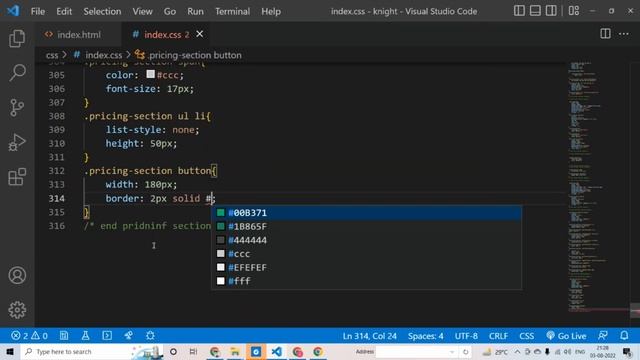
Task: Open the Selection menu
Action: pyautogui.click(x=102, y=11)
